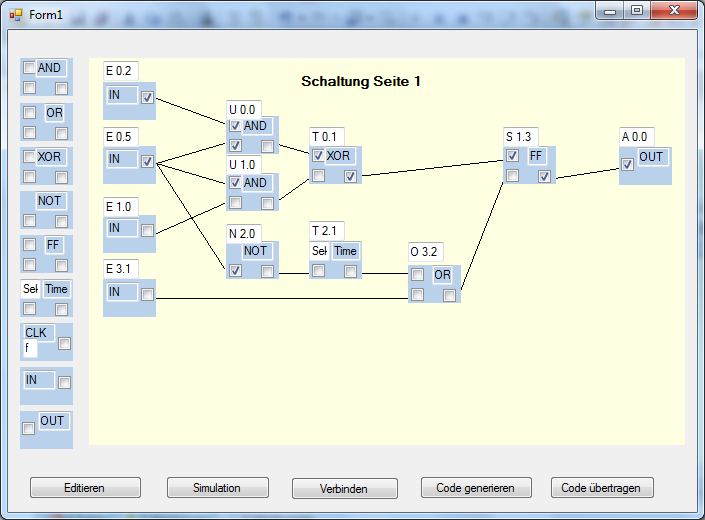Click the Editieren button
The image size is (705, 520).
point(85,488)
